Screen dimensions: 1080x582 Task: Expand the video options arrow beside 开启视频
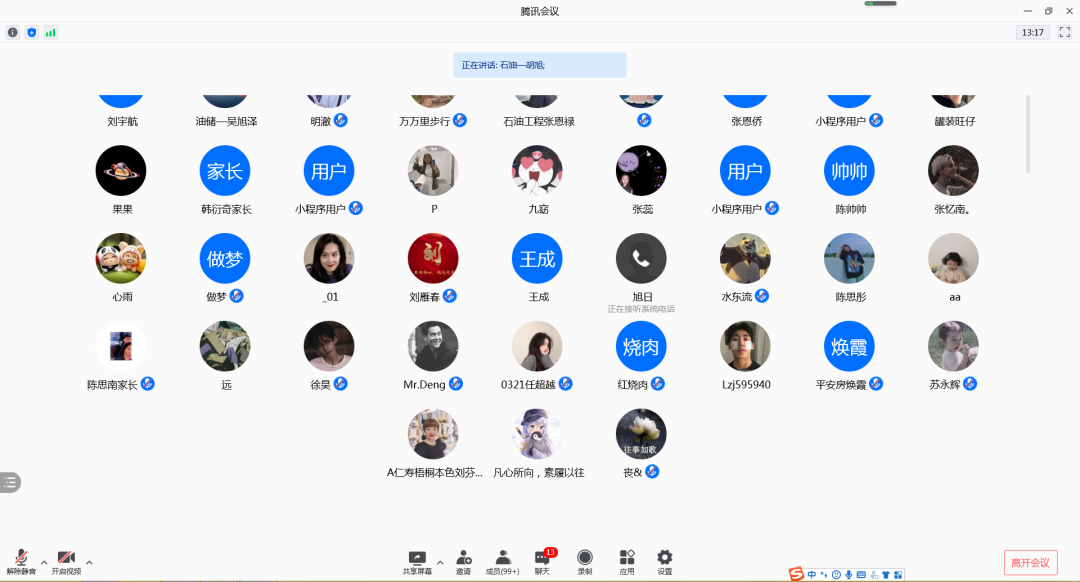(x=89, y=561)
